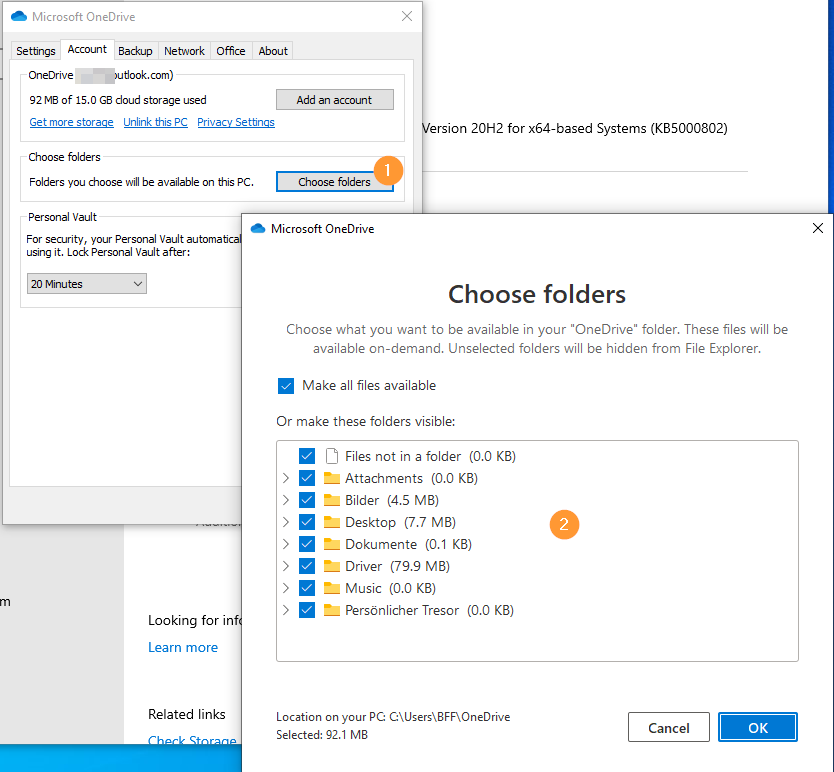
Task: Click the Music folder icon
Action: click(332, 588)
